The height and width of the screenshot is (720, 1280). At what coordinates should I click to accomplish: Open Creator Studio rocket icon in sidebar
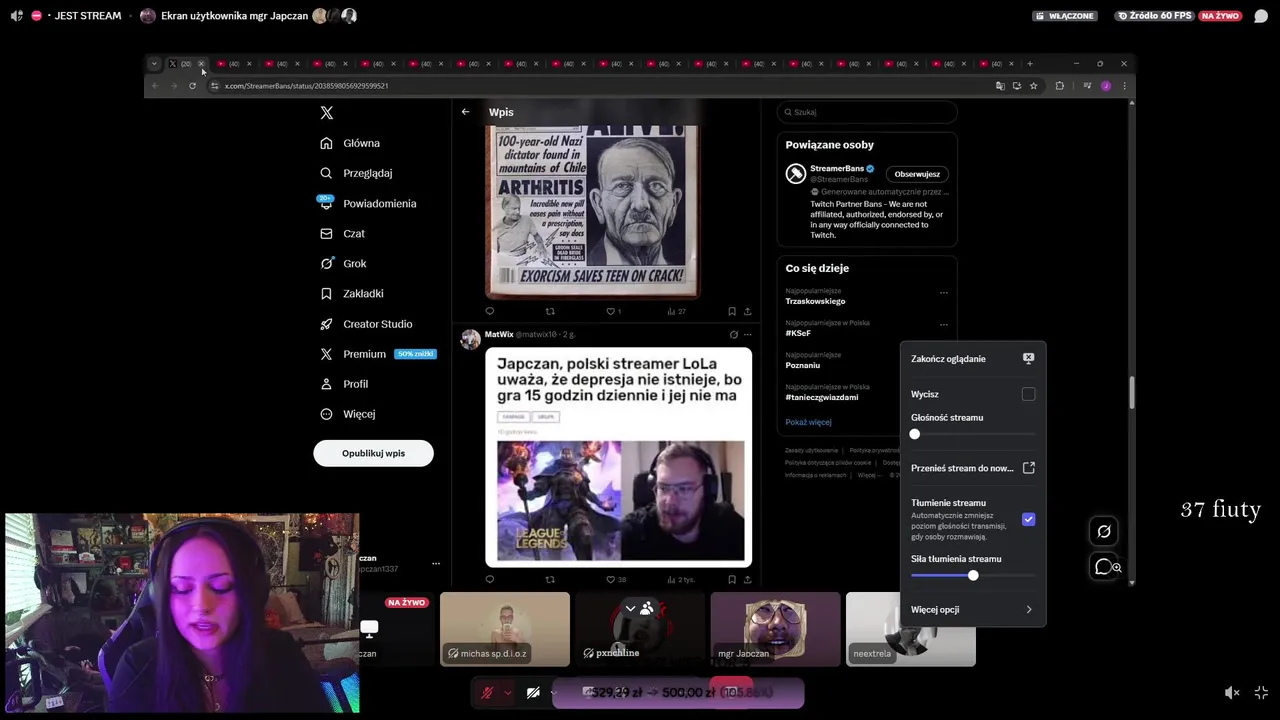click(326, 324)
